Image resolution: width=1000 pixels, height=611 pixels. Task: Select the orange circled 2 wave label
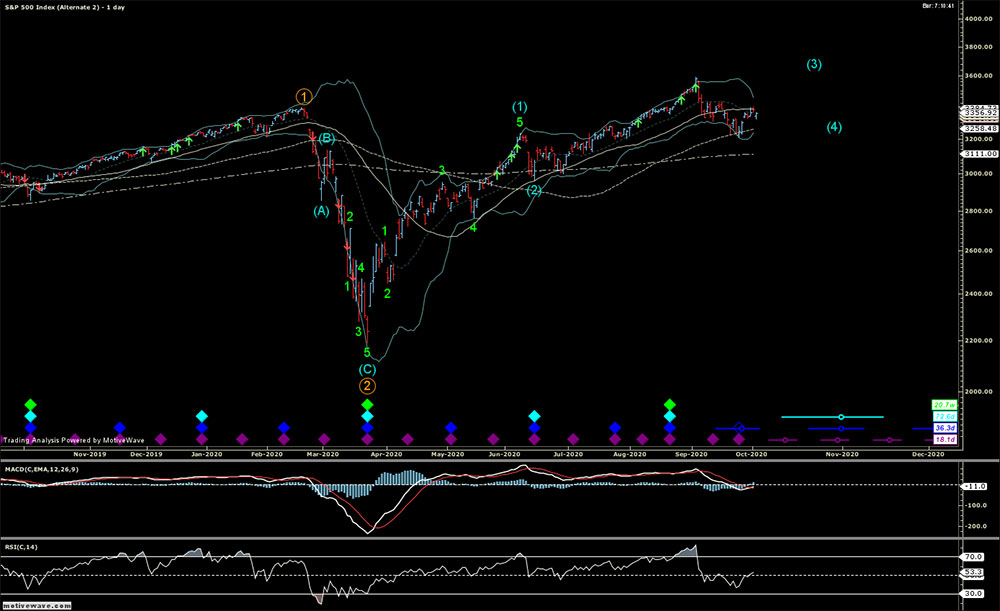[367, 385]
